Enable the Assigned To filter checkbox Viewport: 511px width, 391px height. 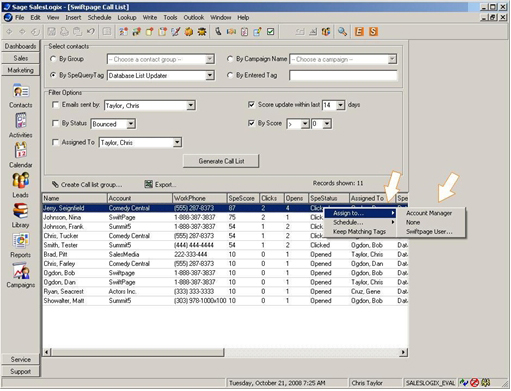tap(55, 142)
